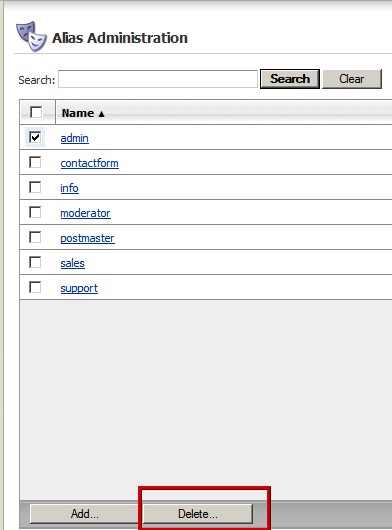392x530 pixels.
Task: Click the Search button
Action: (290, 79)
